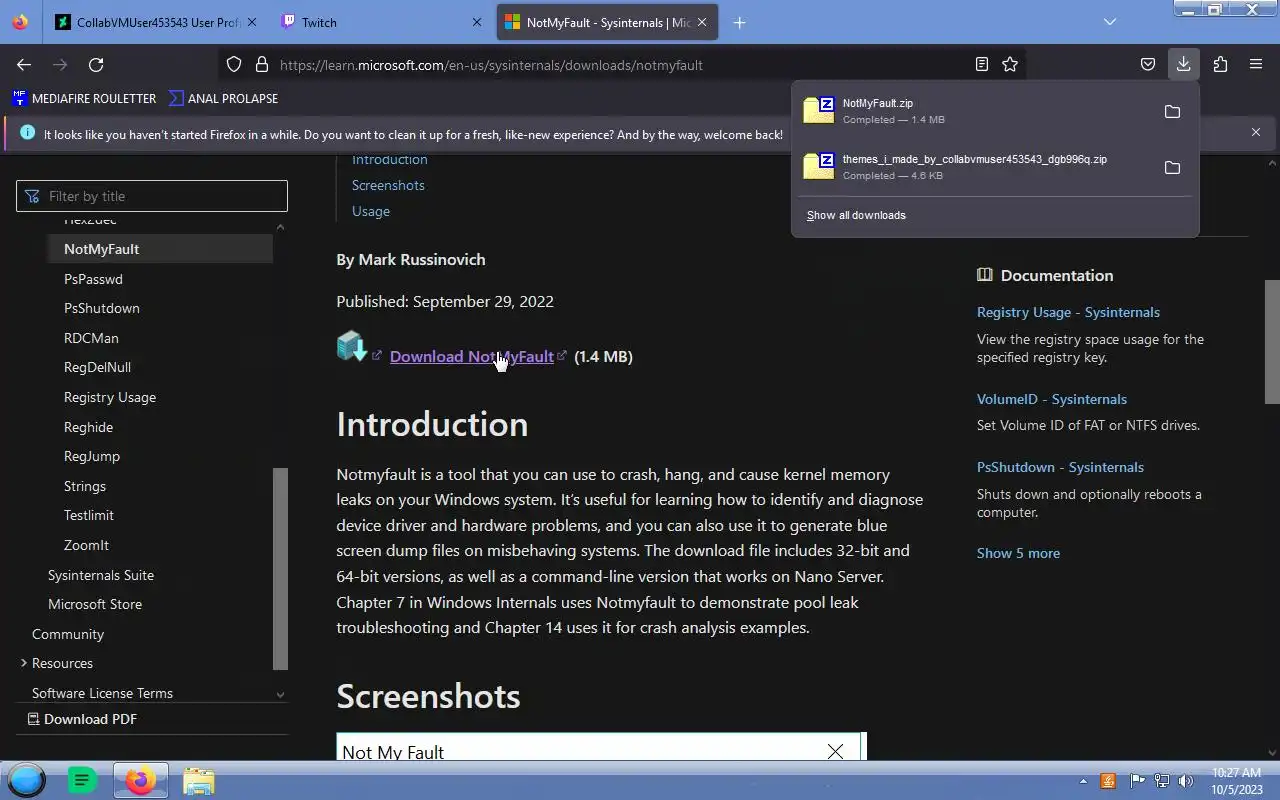Open Sysinternals Suite in the sidebar

click(x=101, y=575)
